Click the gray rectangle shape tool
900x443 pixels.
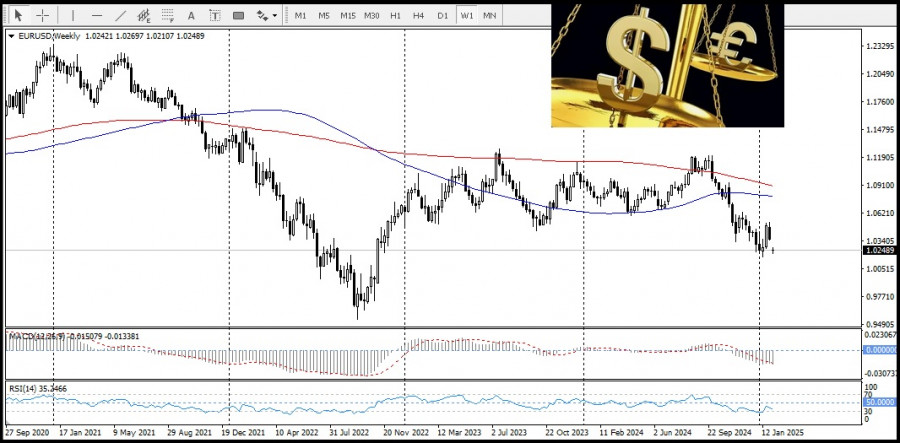[238, 15]
